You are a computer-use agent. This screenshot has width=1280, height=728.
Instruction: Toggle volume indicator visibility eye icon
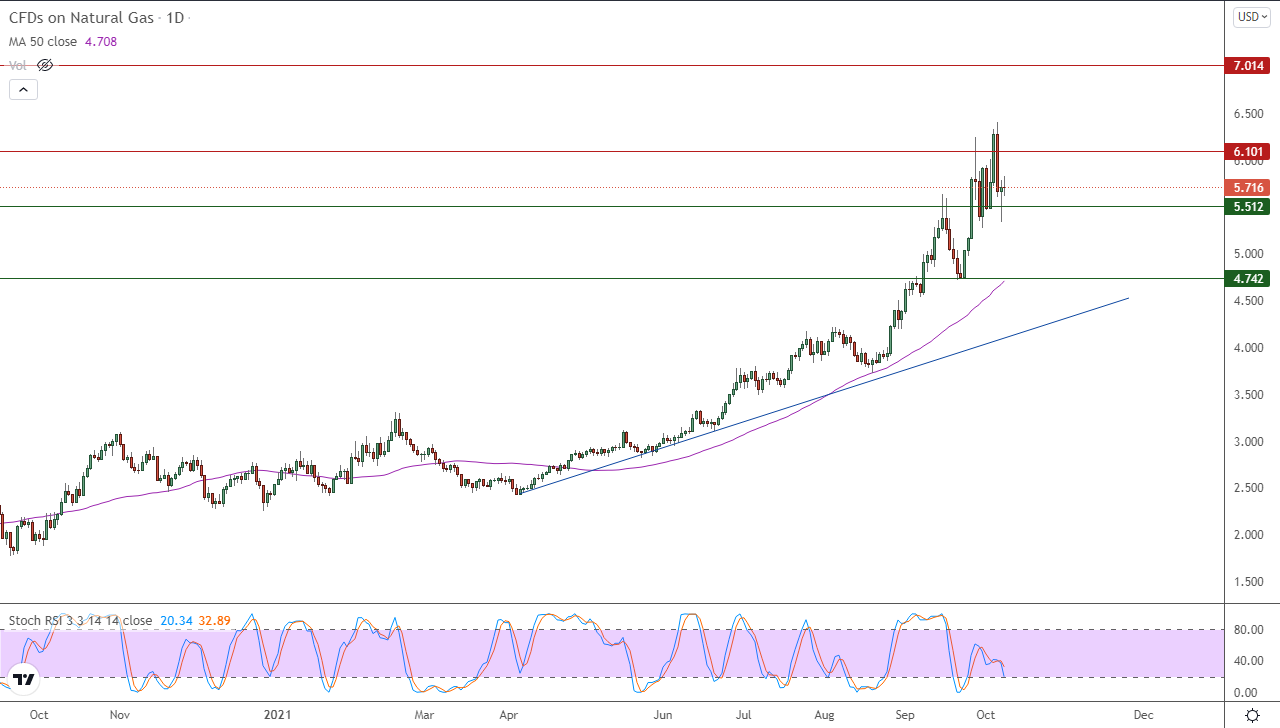pyautogui.click(x=44, y=65)
